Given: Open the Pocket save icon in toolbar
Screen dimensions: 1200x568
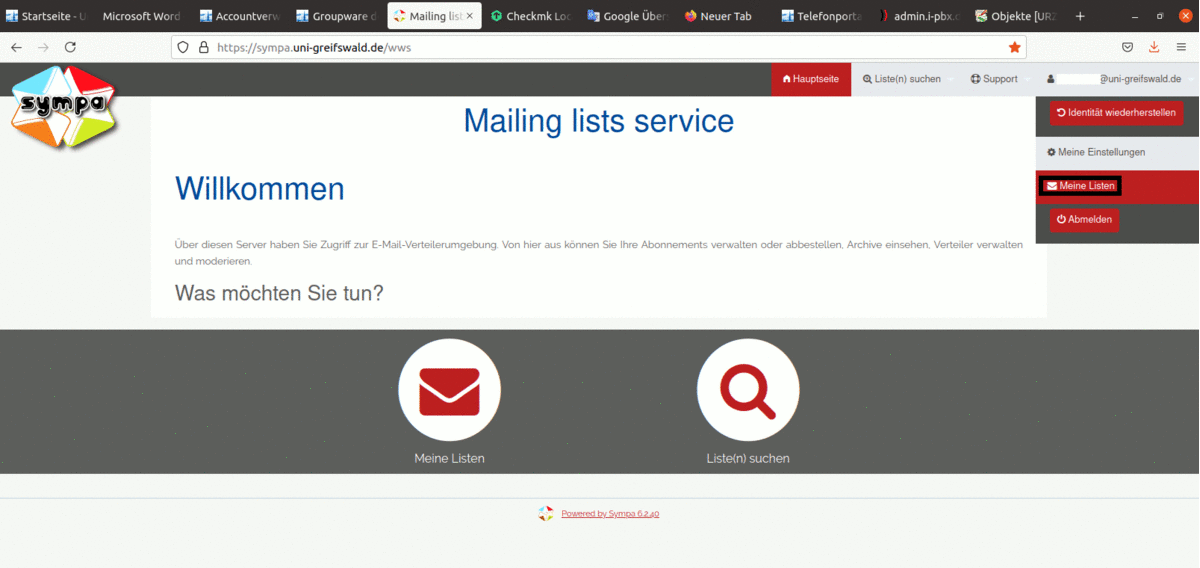Looking at the screenshot, I should 1127,47.
